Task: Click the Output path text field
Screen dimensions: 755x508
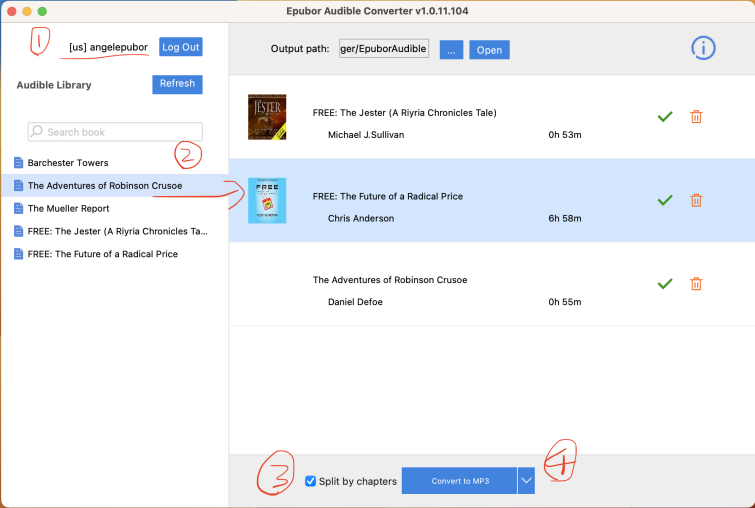Action: tap(384, 49)
